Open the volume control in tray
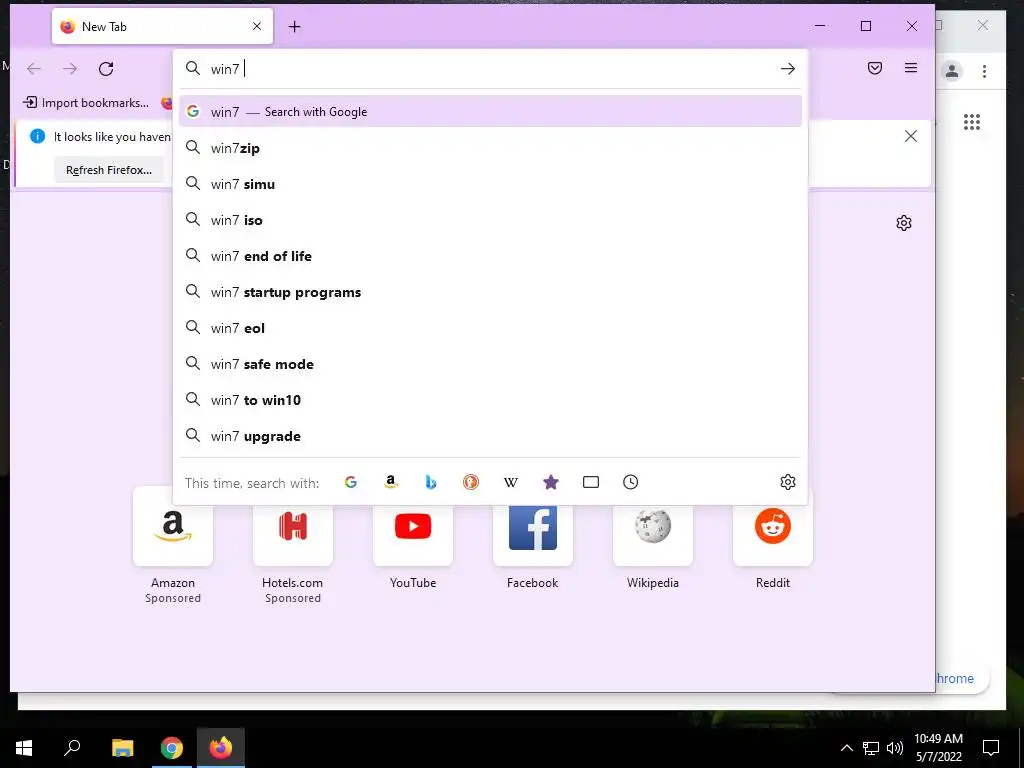 [x=895, y=748]
